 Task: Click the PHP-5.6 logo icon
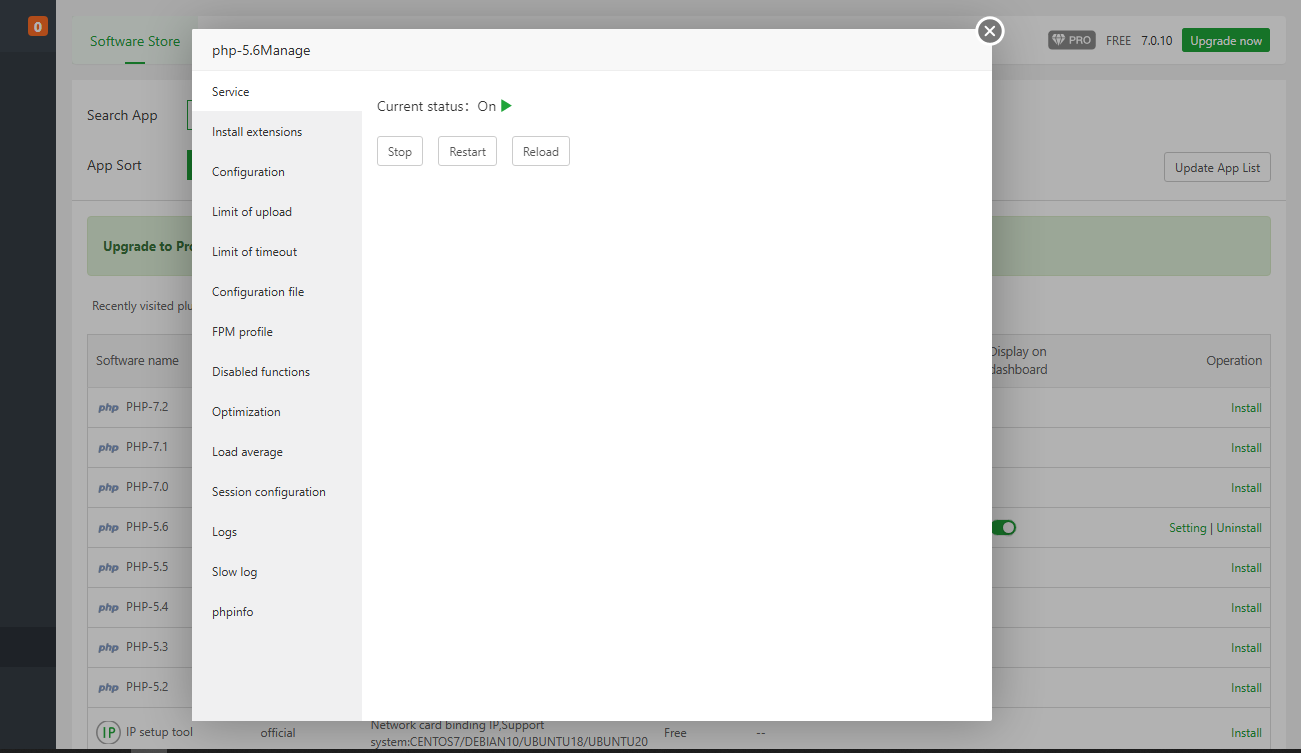tap(108, 528)
